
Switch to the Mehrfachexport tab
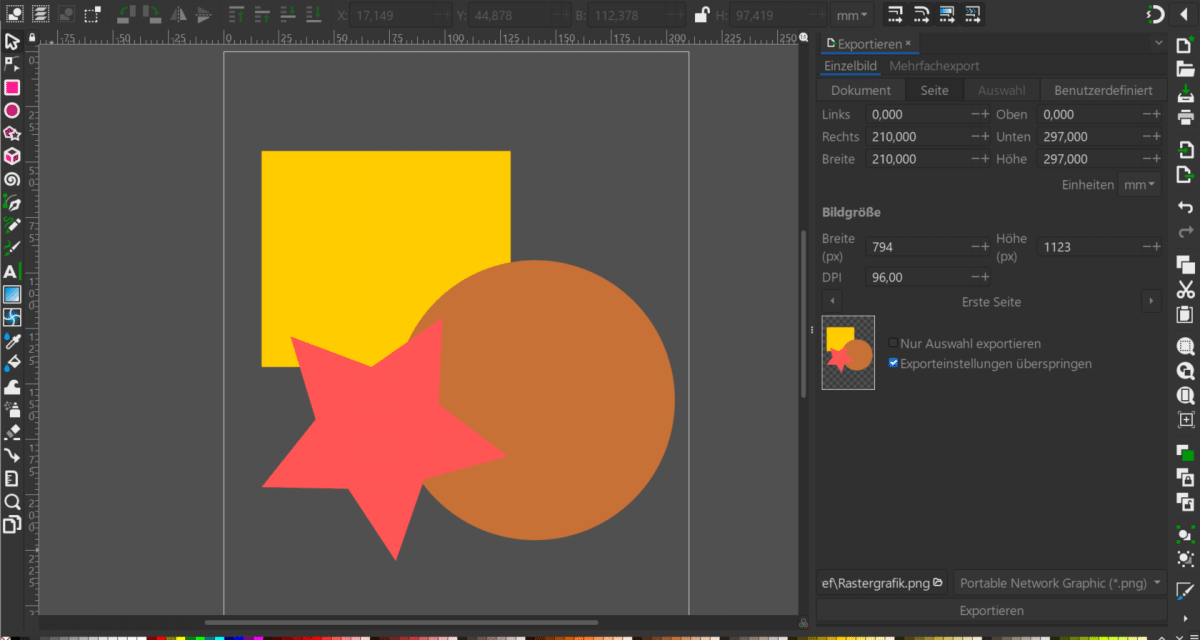coord(934,65)
